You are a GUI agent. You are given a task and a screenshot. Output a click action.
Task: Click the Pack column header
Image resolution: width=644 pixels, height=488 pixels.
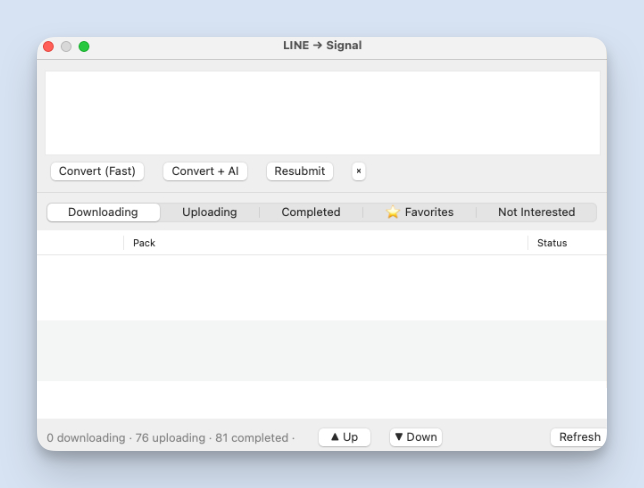click(325, 243)
